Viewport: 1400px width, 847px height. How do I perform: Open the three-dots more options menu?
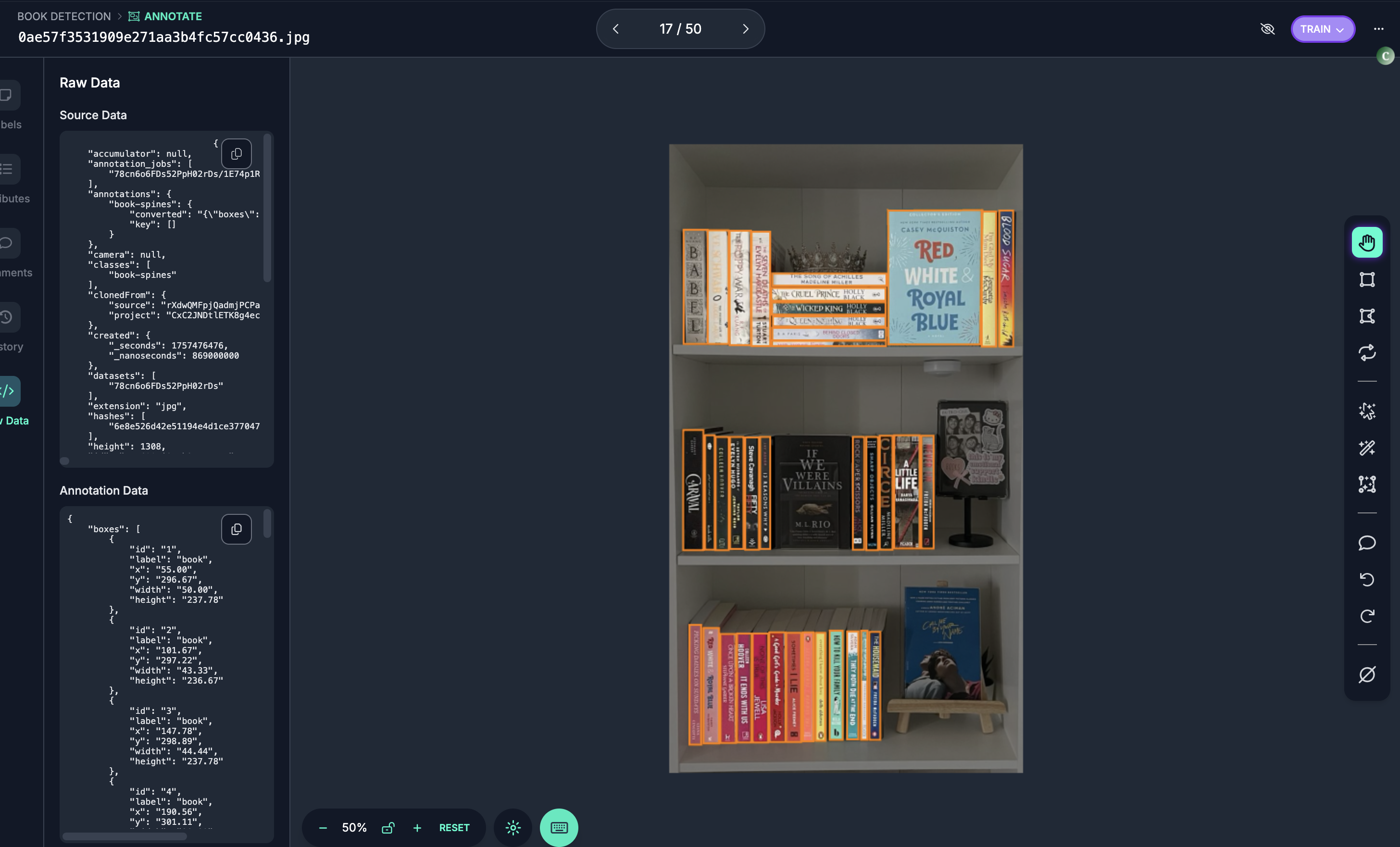point(1378,29)
